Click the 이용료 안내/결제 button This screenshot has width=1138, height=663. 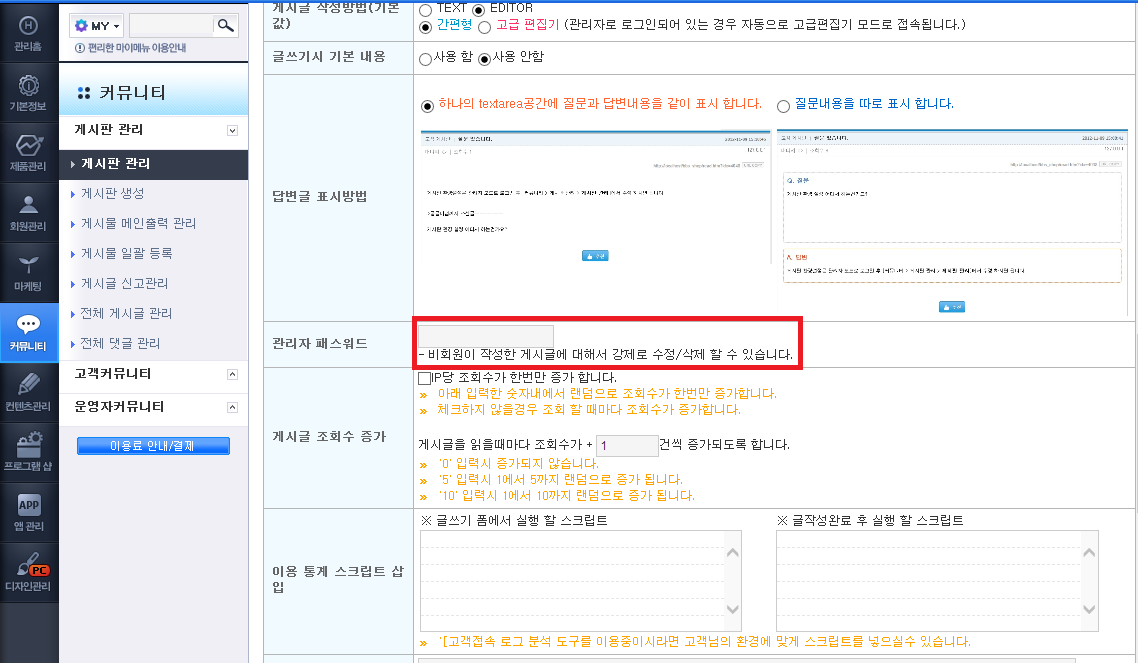tap(153, 445)
